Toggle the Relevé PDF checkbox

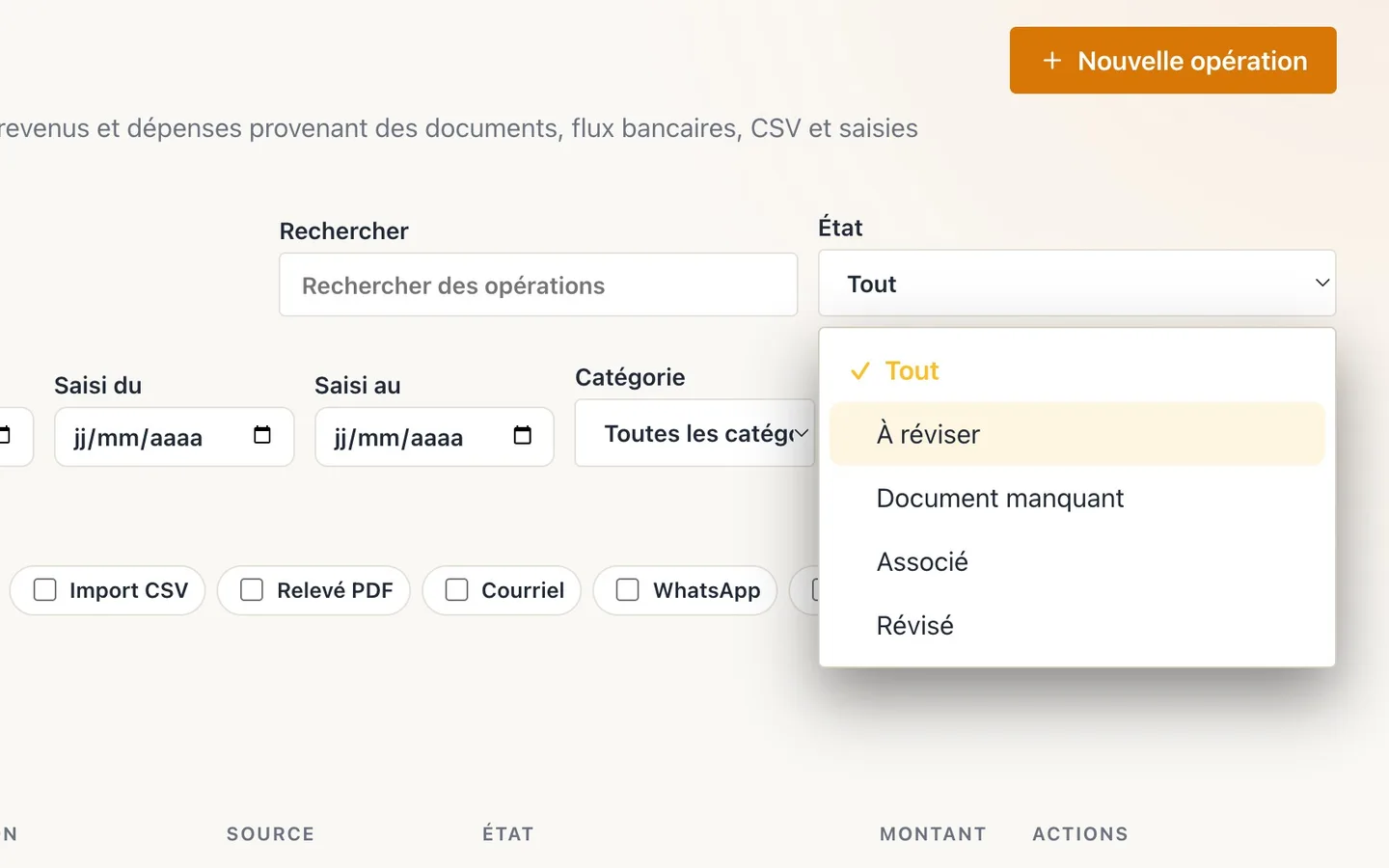tap(252, 589)
